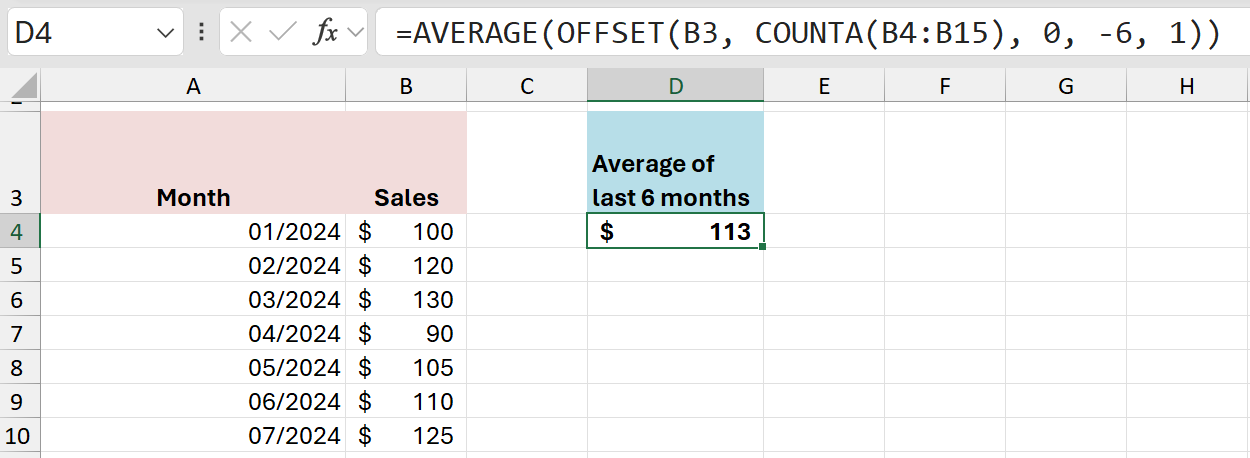Click the formula bar options dots handle
The height and width of the screenshot is (458, 1250).
202,32
